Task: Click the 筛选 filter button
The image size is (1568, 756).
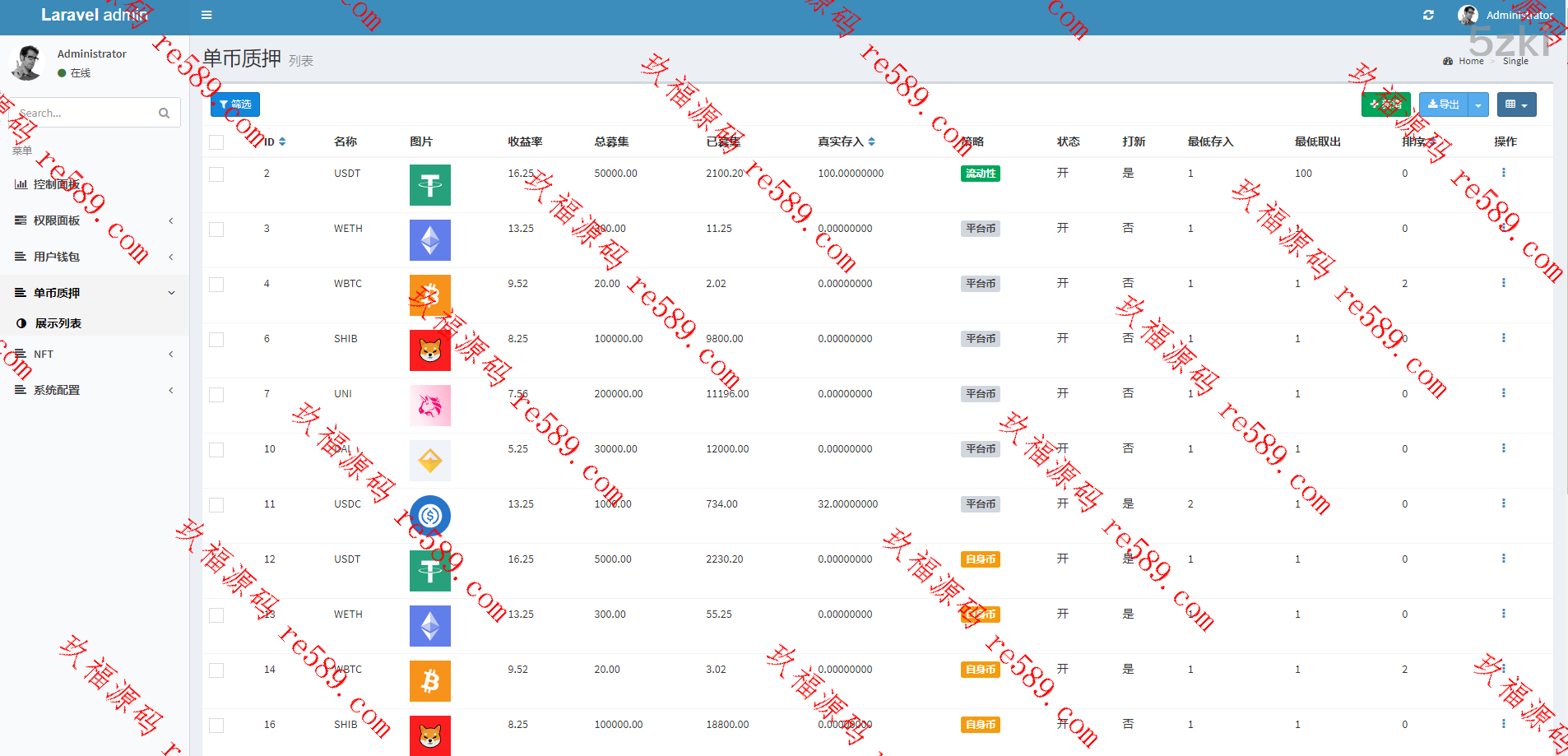Action: tap(235, 104)
